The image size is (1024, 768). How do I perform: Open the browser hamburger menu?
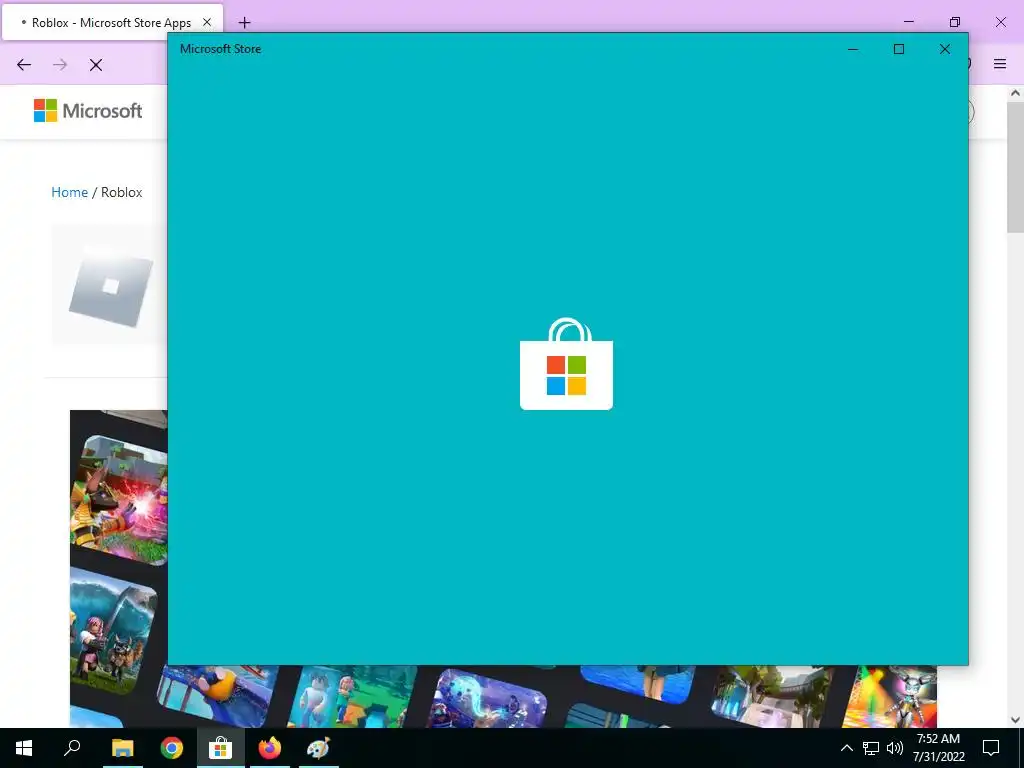(1000, 63)
